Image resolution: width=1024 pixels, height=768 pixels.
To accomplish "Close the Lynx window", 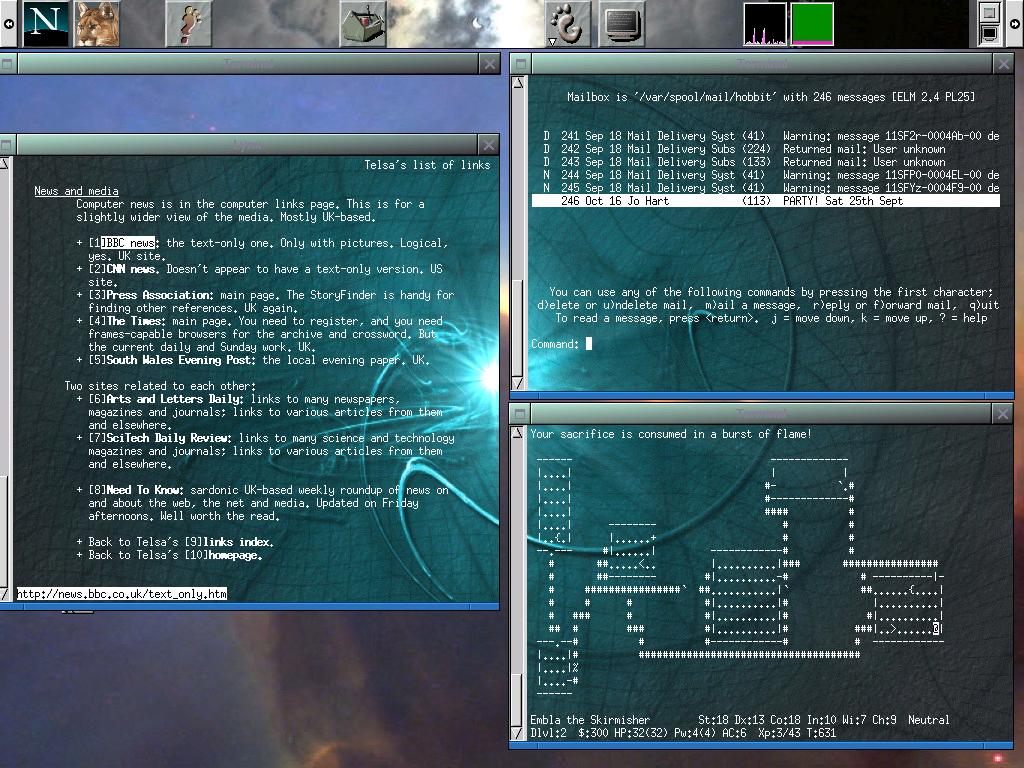I will pyautogui.click(x=489, y=144).
